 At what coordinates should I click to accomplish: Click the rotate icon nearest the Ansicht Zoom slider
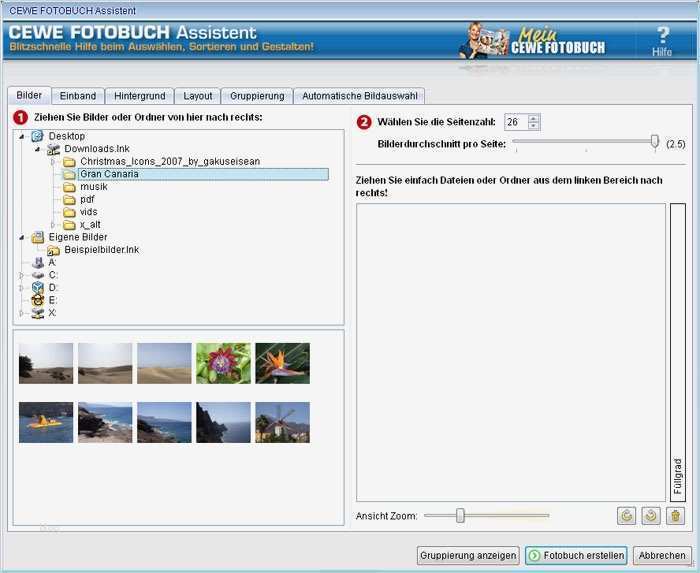pos(627,516)
